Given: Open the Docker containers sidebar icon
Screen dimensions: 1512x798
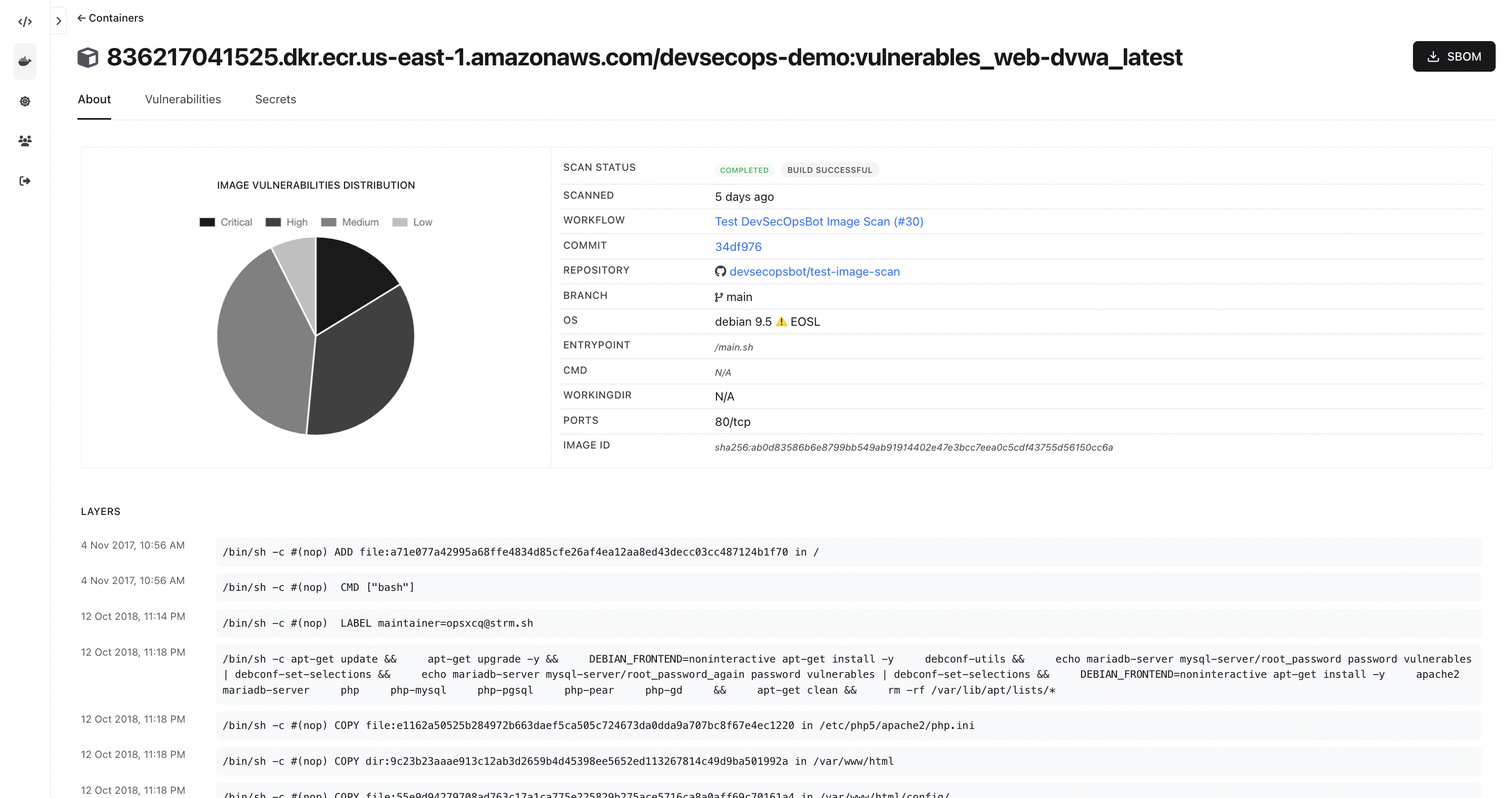Looking at the screenshot, I should coord(25,61).
